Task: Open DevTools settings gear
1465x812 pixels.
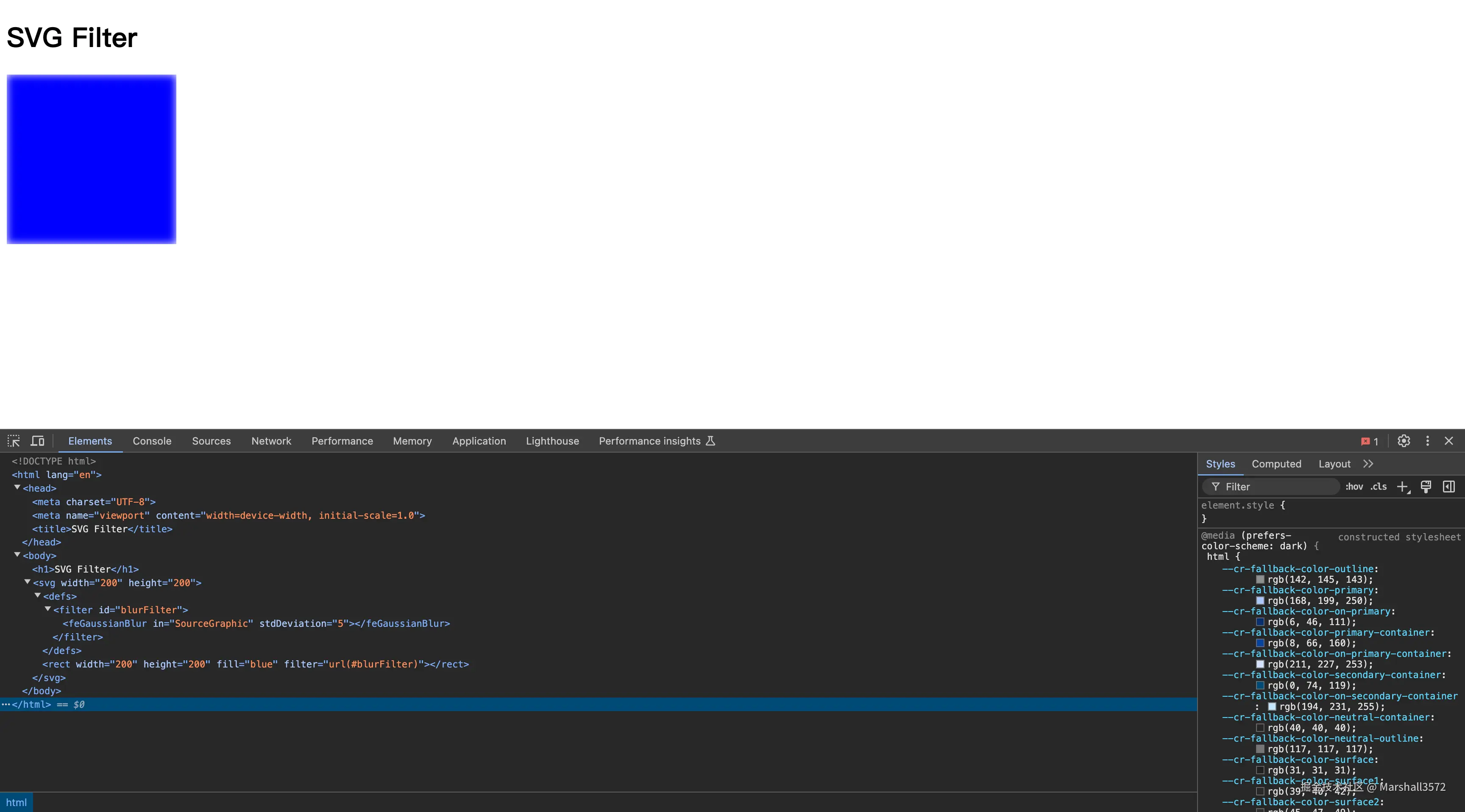Action: 1404,441
